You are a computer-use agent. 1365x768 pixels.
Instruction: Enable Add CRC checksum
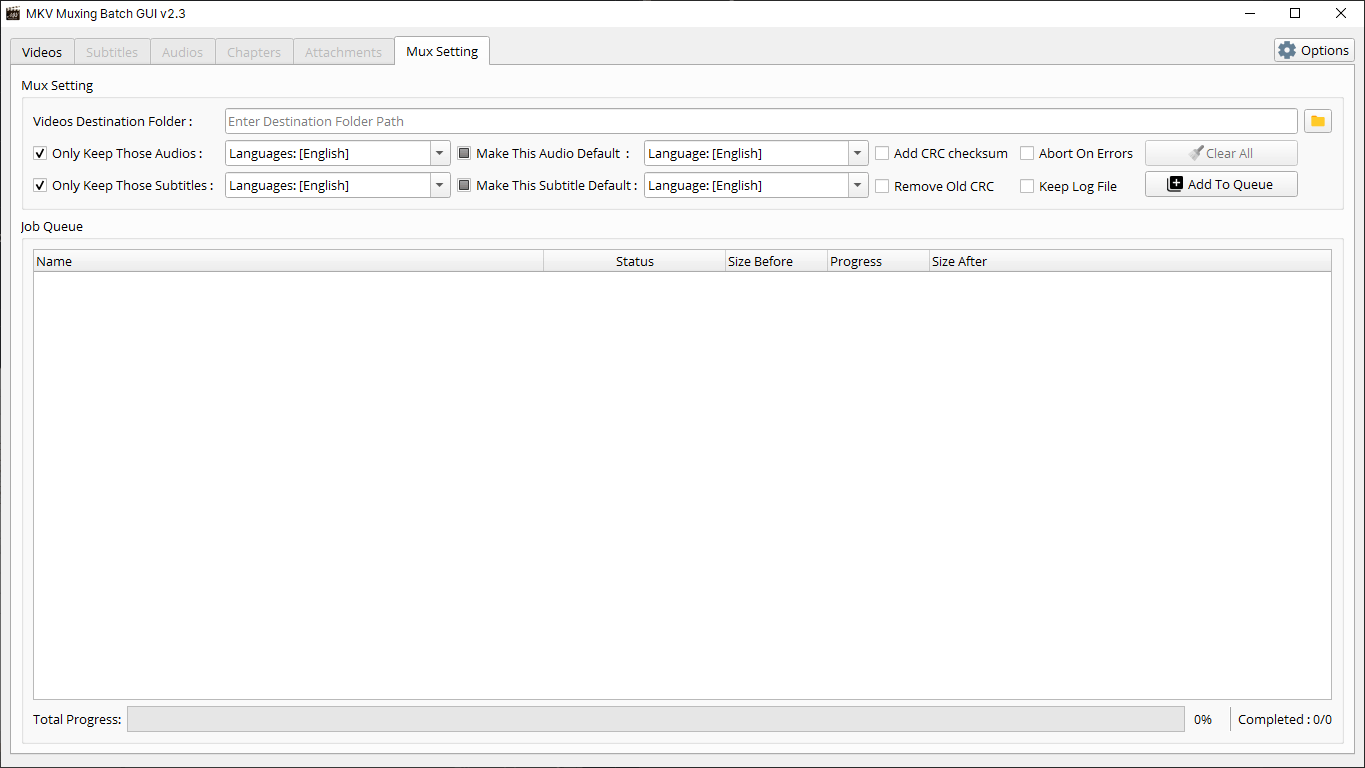click(881, 153)
